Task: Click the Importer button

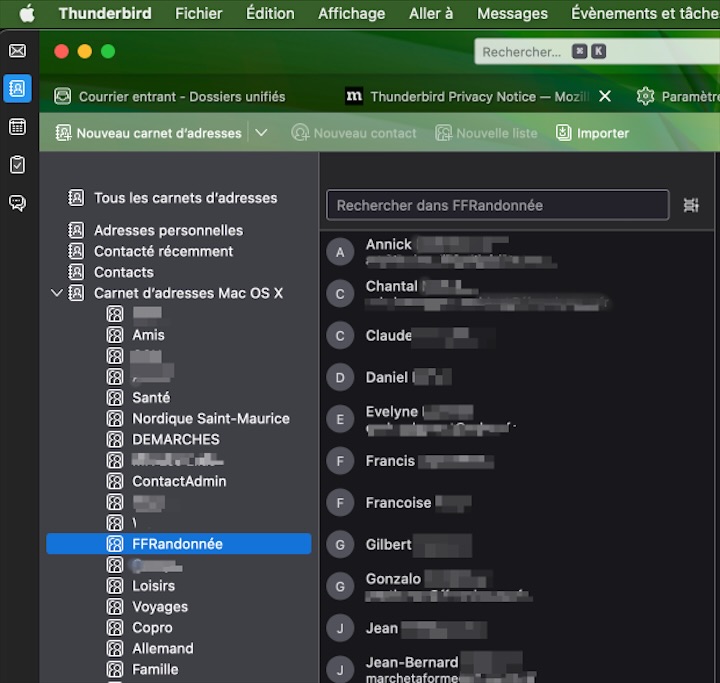Action: 592,133
